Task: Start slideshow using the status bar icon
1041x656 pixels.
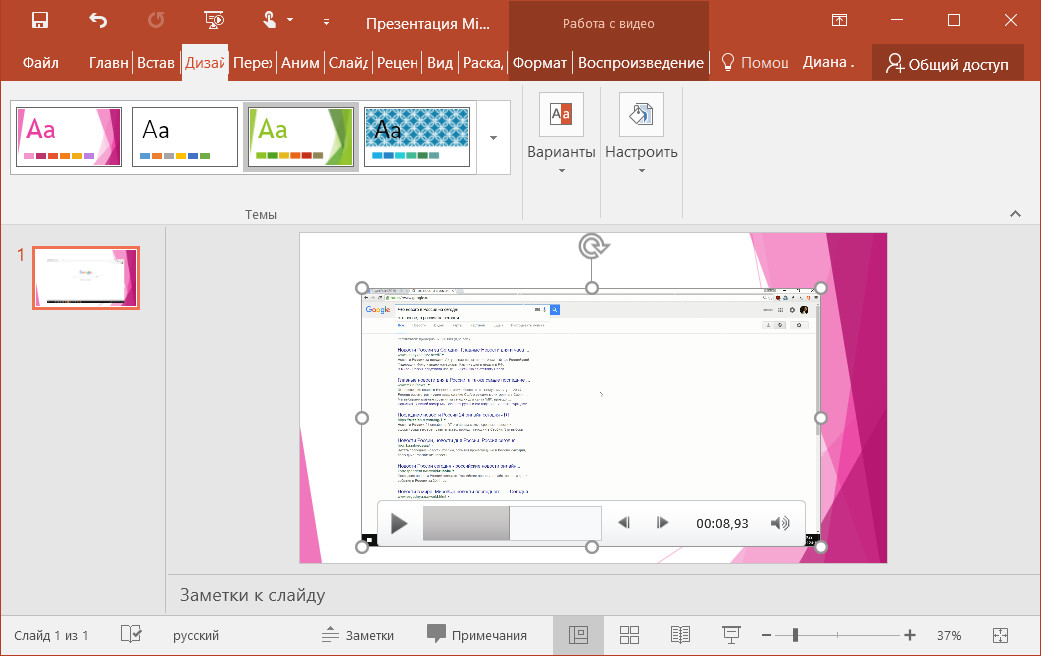Action: click(x=731, y=634)
